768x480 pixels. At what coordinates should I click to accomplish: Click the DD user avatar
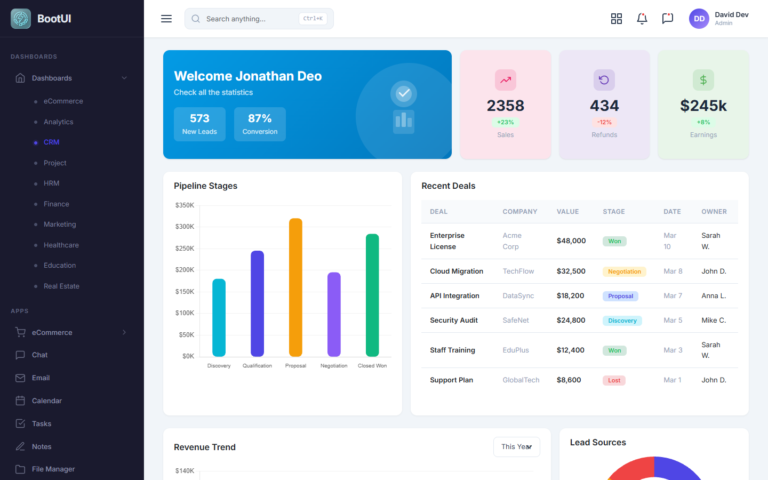(699, 19)
